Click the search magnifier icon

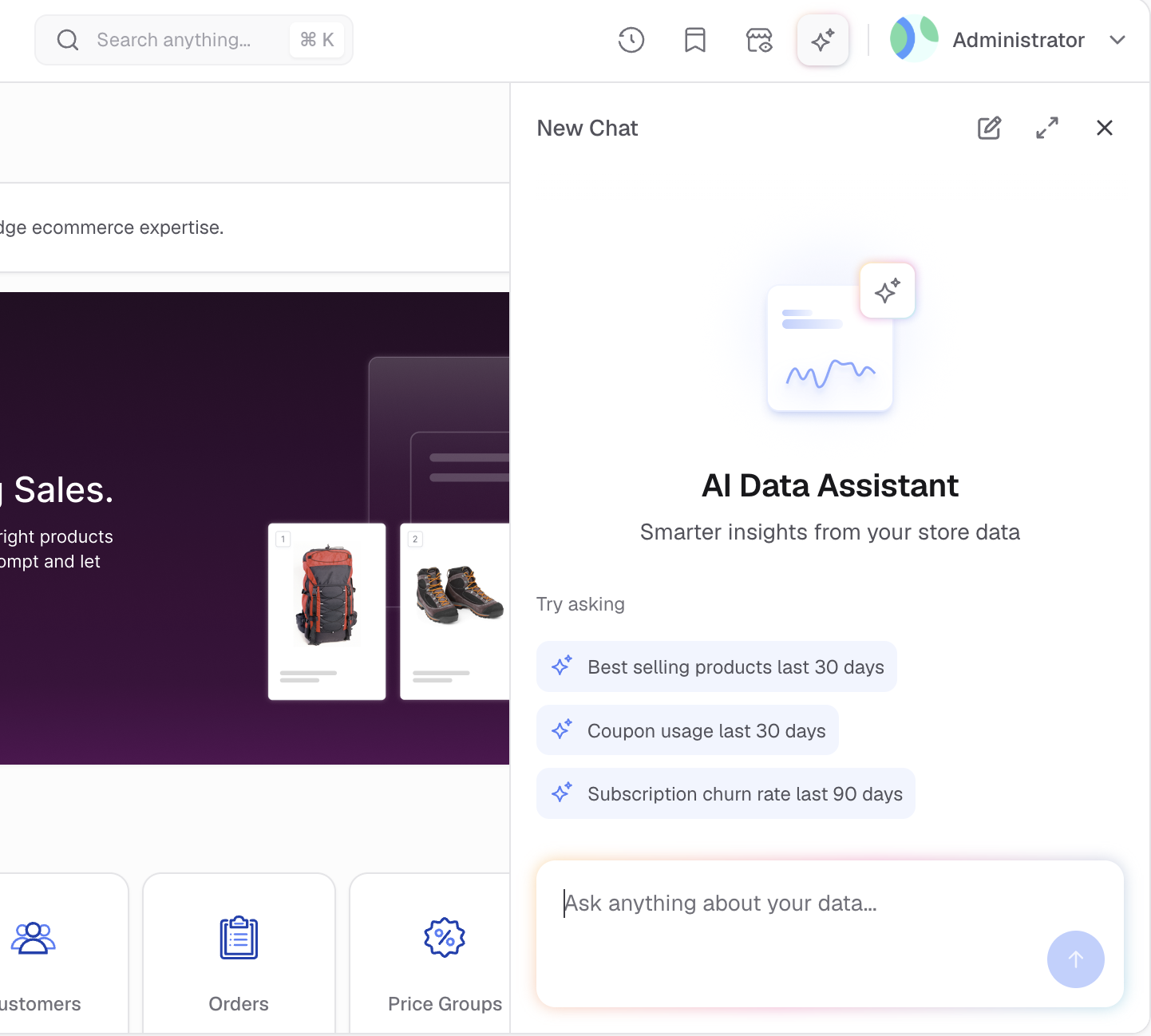(68, 40)
